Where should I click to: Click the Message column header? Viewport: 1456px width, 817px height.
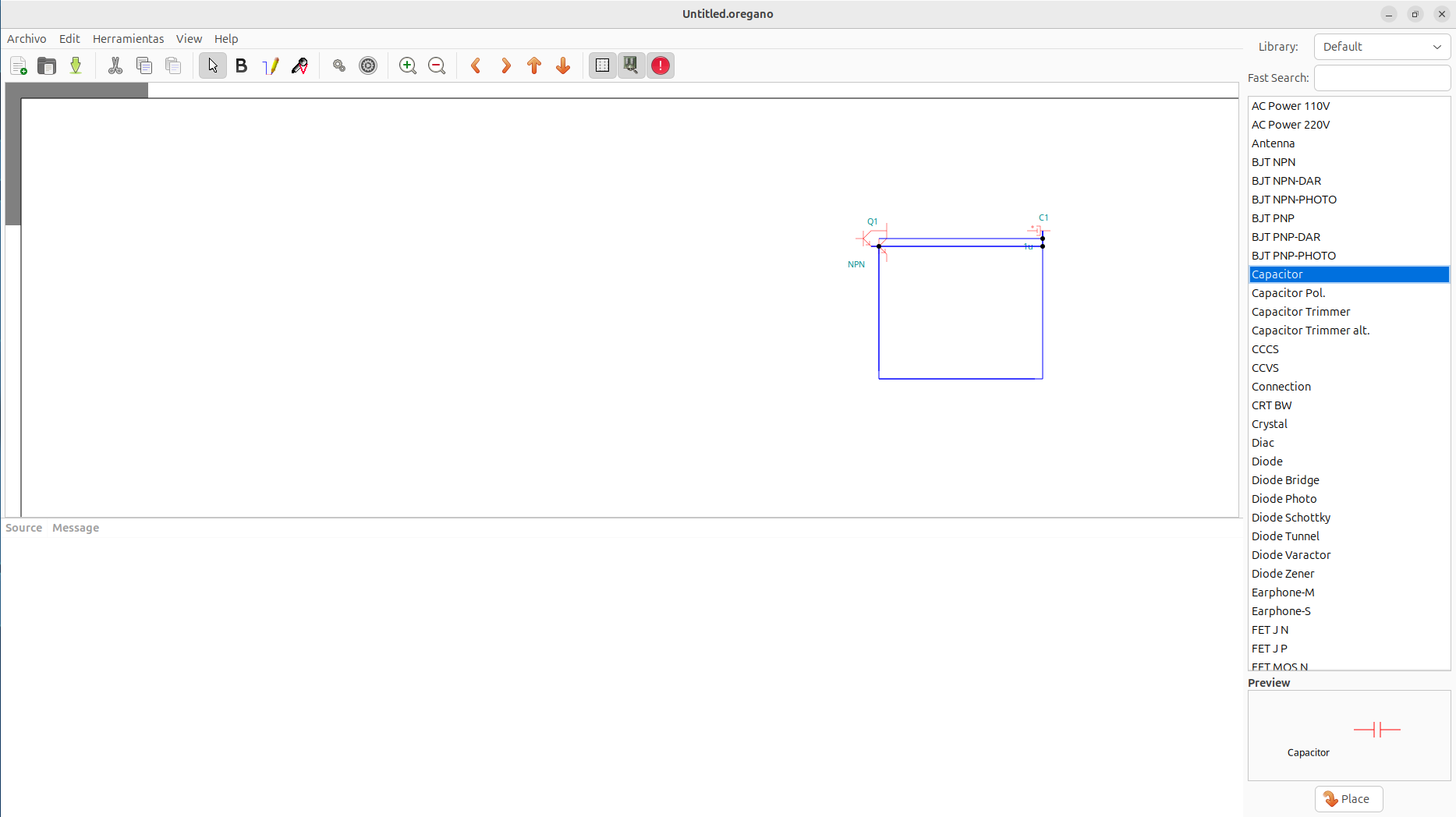coord(76,528)
